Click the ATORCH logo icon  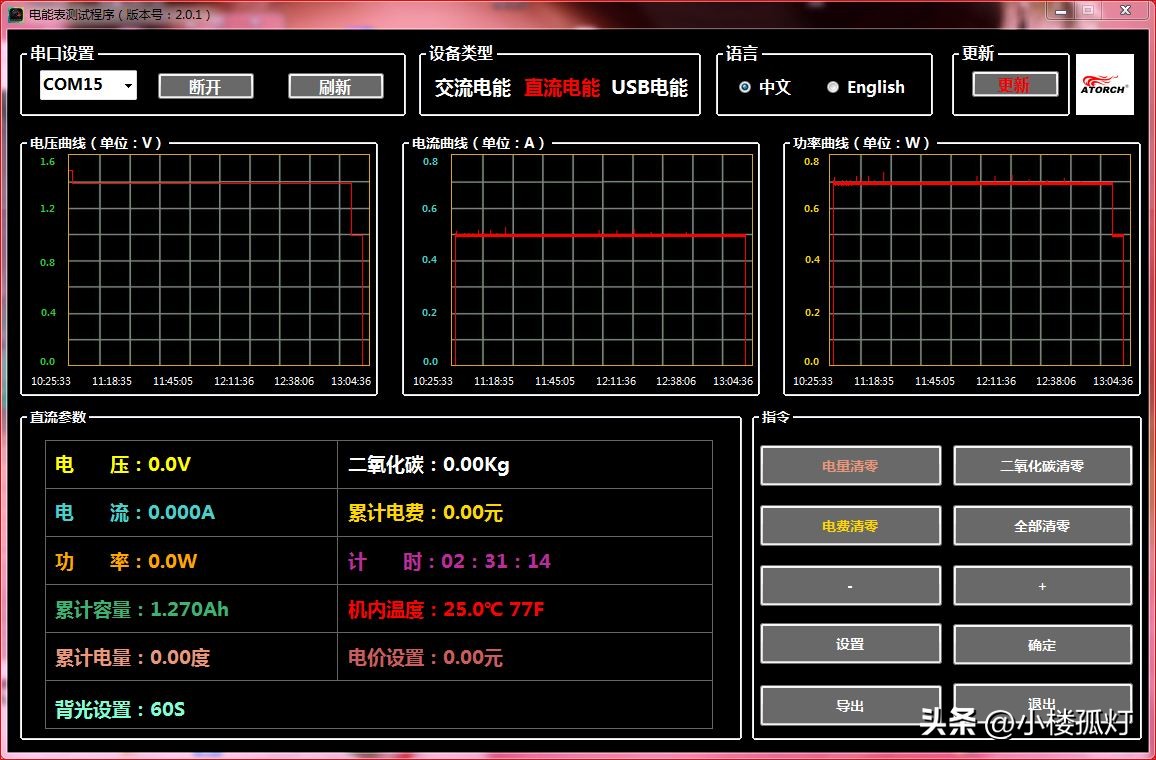tap(1104, 85)
